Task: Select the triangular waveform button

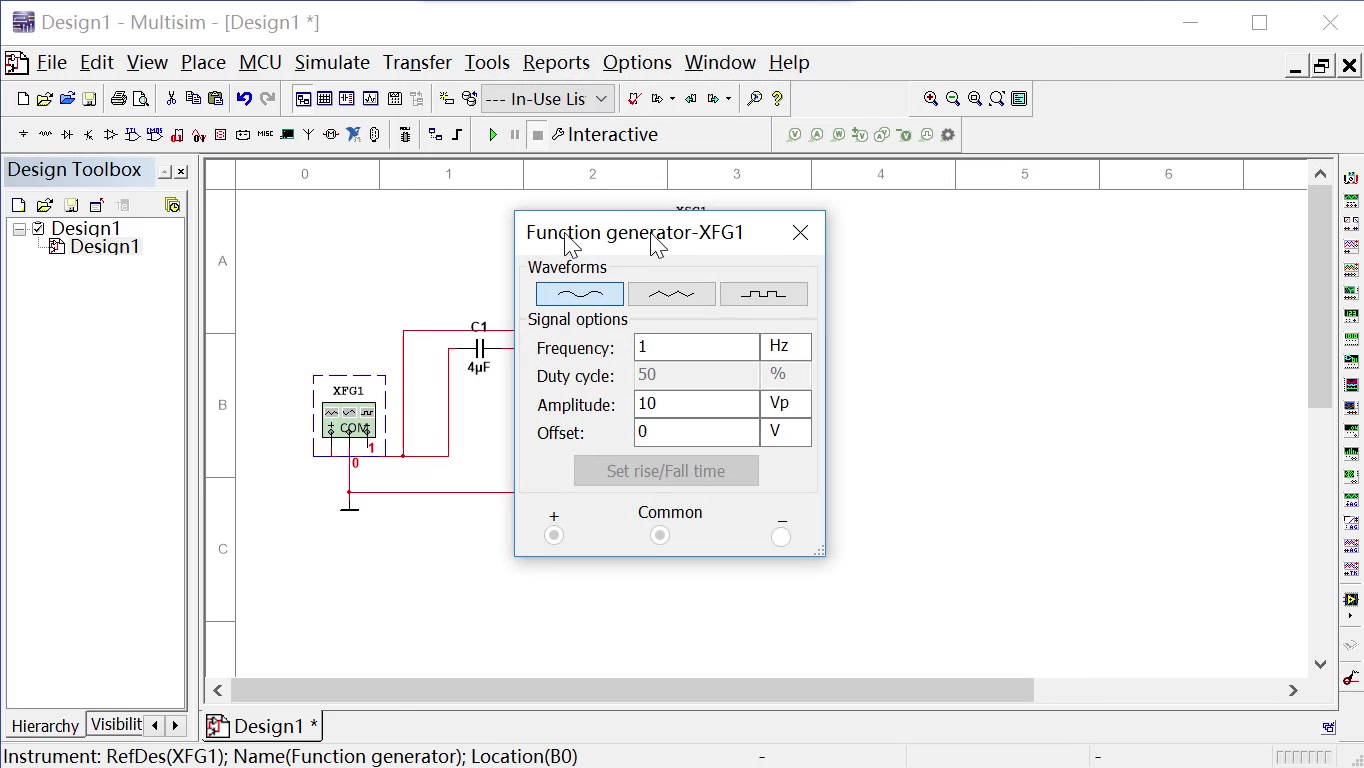Action: (x=672, y=294)
